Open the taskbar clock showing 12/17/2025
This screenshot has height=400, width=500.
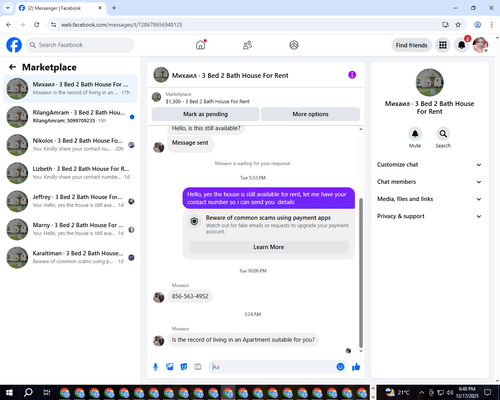(467, 392)
